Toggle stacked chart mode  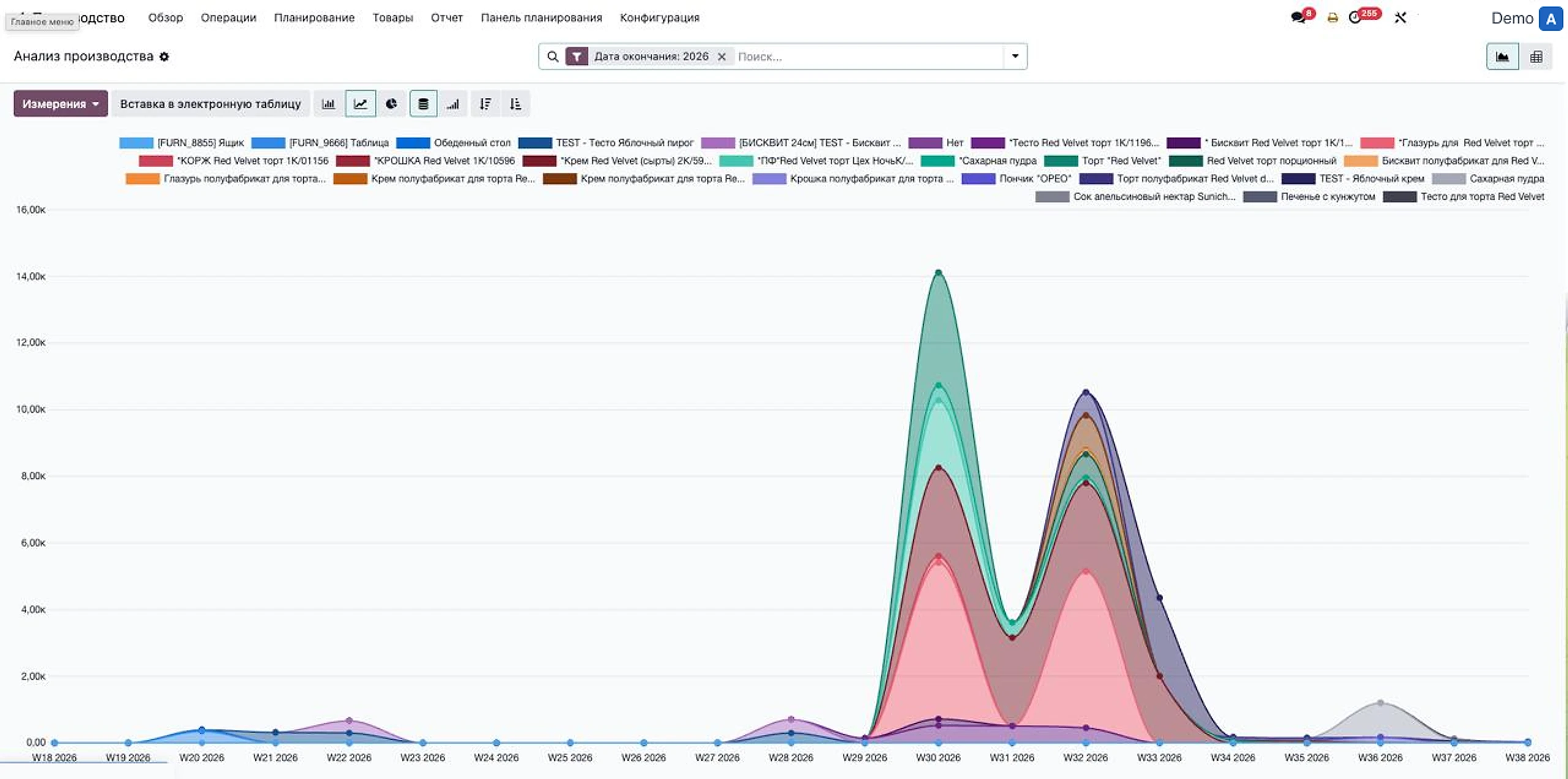[423, 104]
